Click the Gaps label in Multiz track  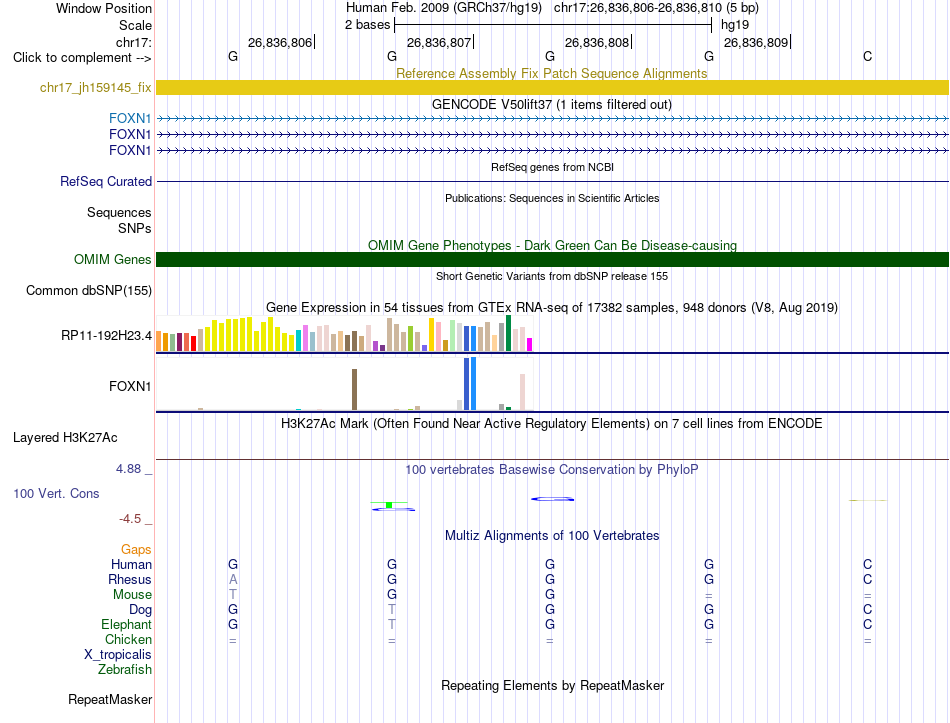pos(136,550)
